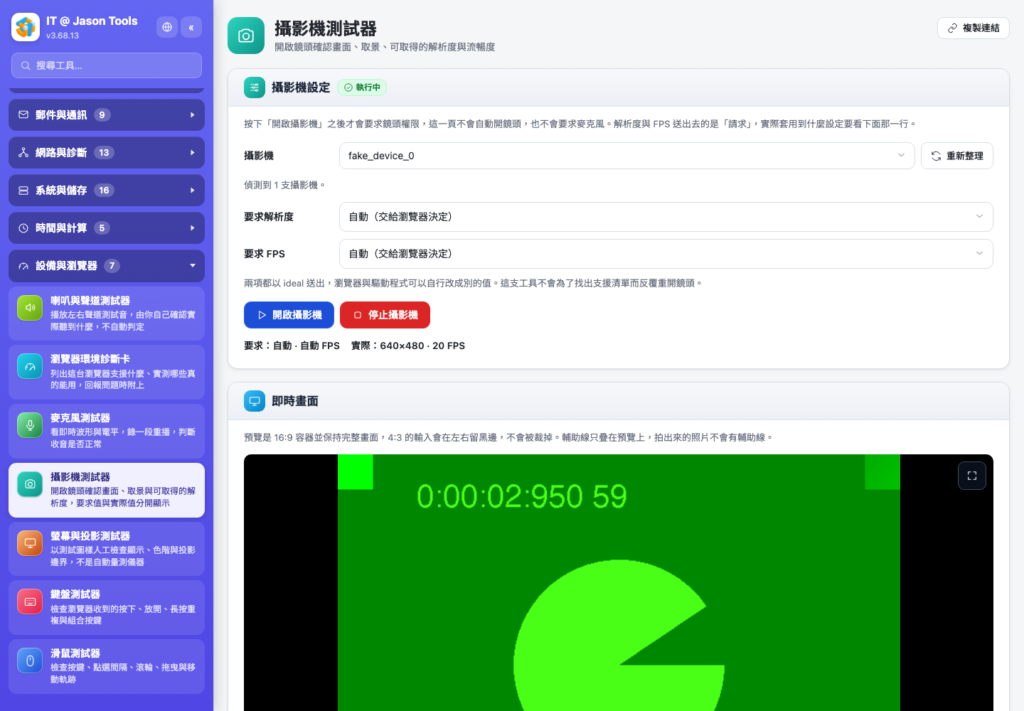
Task: Click the blue mouse icon of 滑鼠測試器
Action: [30, 660]
